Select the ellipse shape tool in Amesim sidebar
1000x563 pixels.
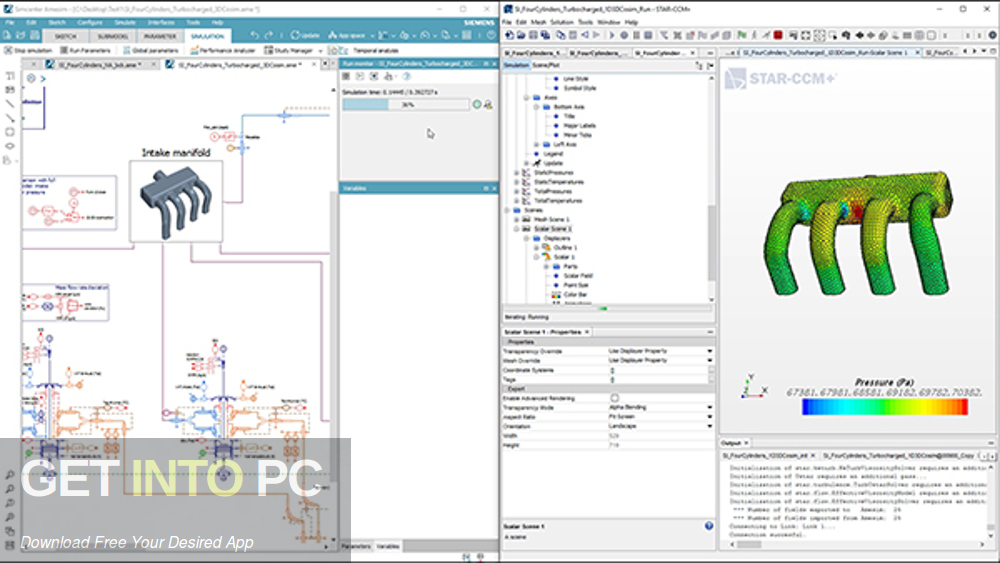click(10, 146)
